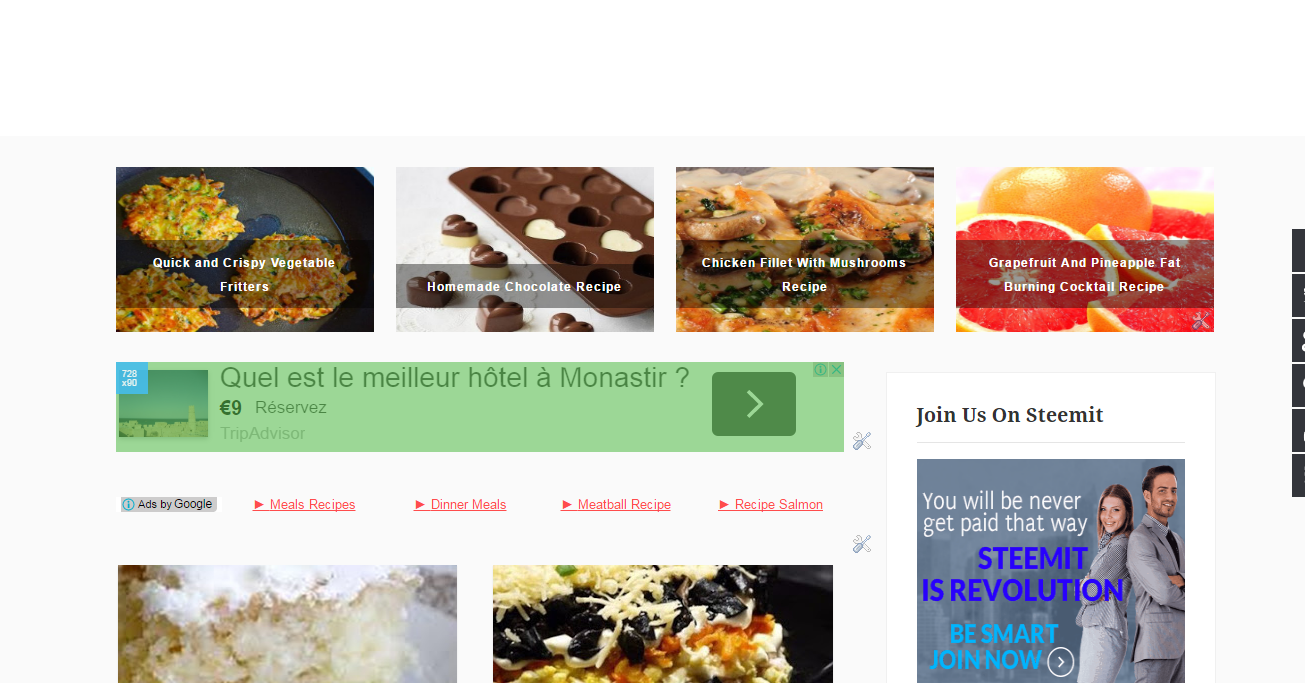The height and width of the screenshot is (683, 1305).
Task: Open the Dinner Meals ad link
Action: coord(460,505)
